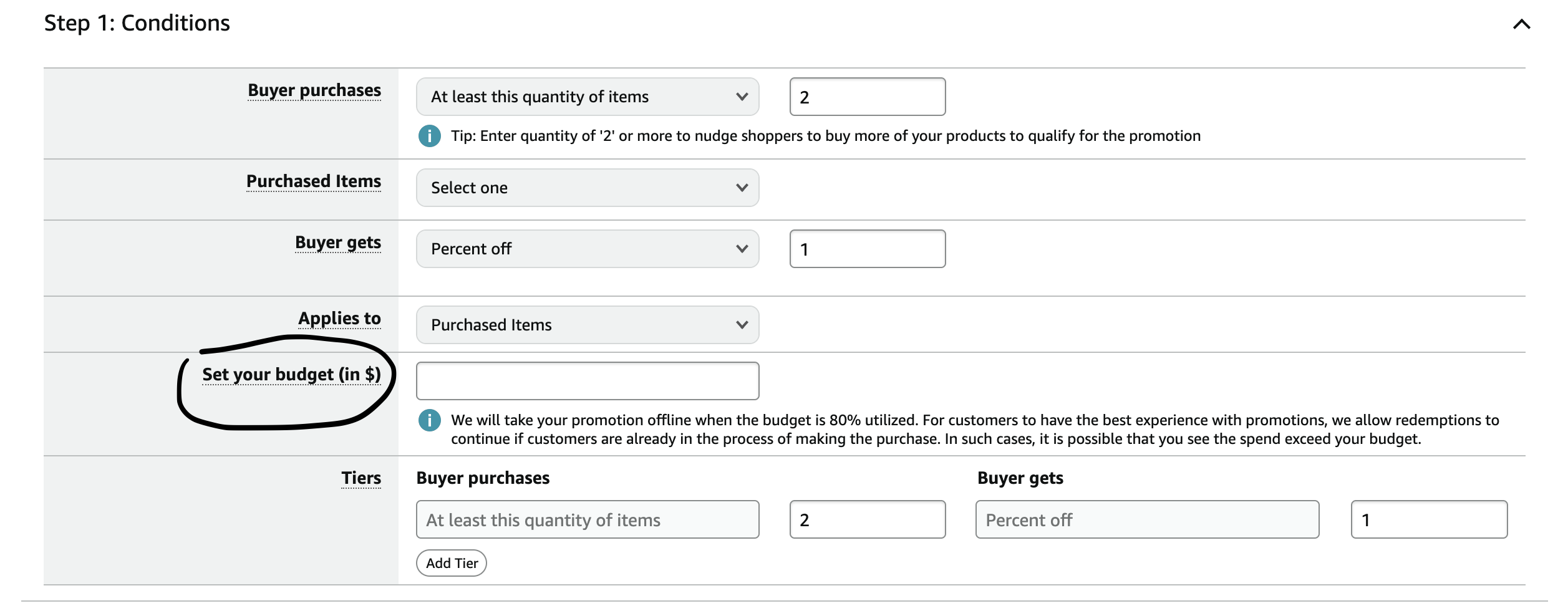
Task: Click the Buyer gets percent value field
Action: 868,249
